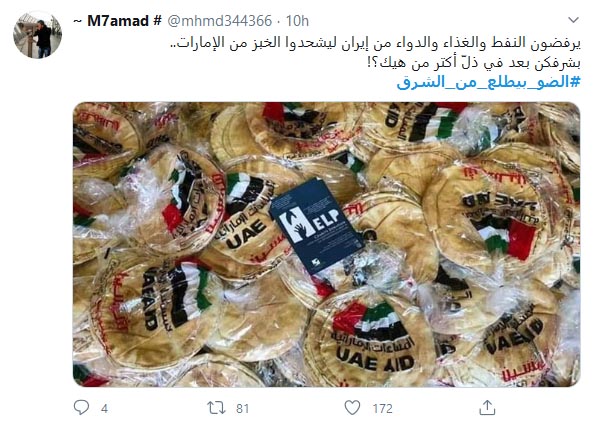The height and width of the screenshot is (423, 595).
Task: Open the tweet via the 10h timestamp
Action: 297,21
